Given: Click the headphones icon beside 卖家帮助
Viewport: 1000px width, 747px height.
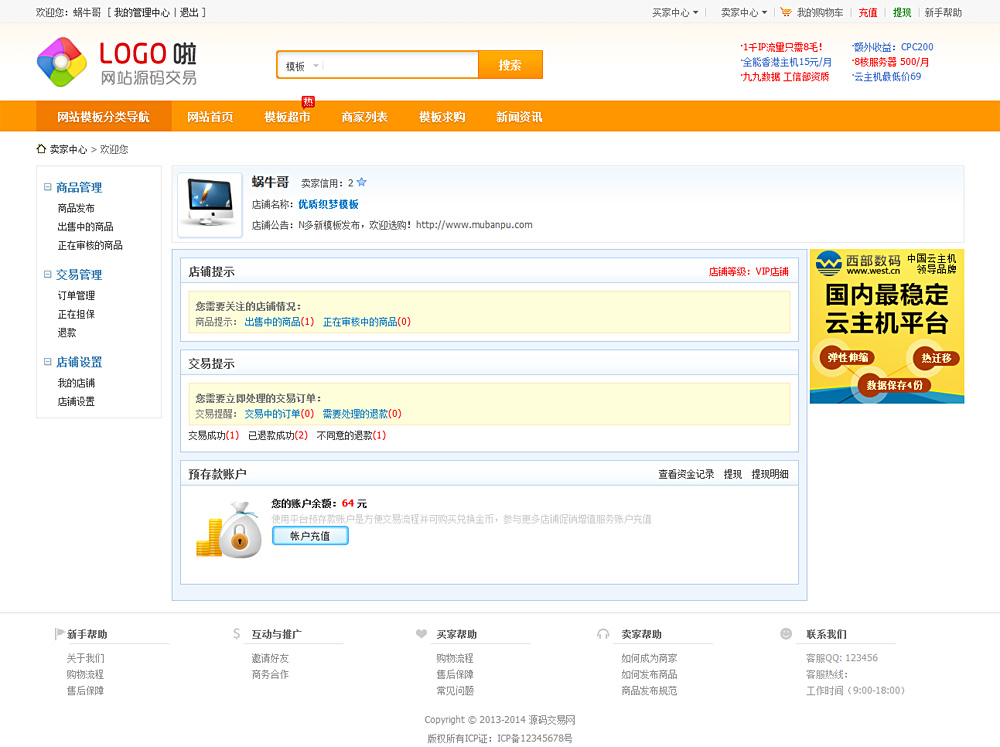Looking at the screenshot, I should tap(603, 634).
